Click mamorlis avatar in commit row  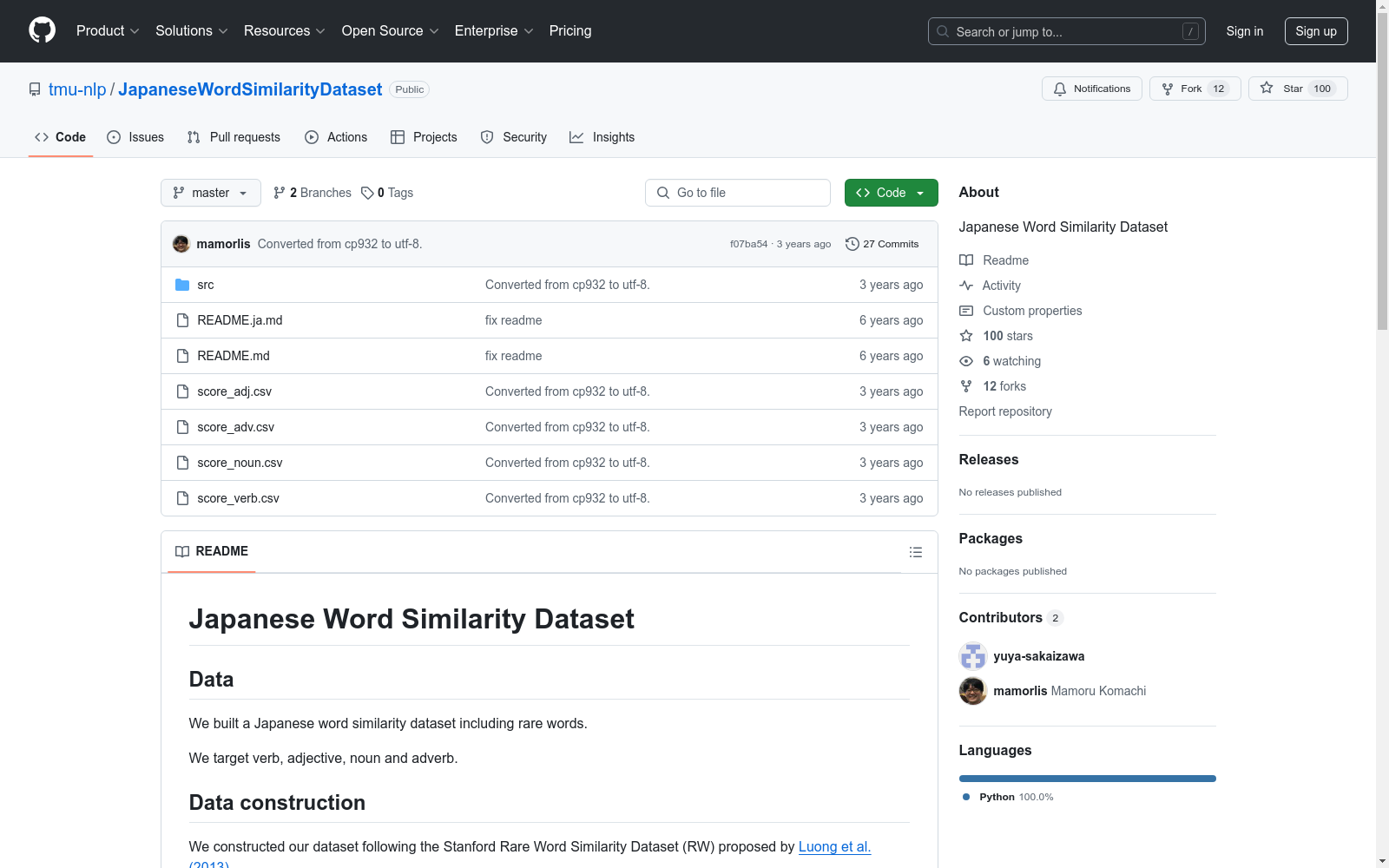pos(181,244)
